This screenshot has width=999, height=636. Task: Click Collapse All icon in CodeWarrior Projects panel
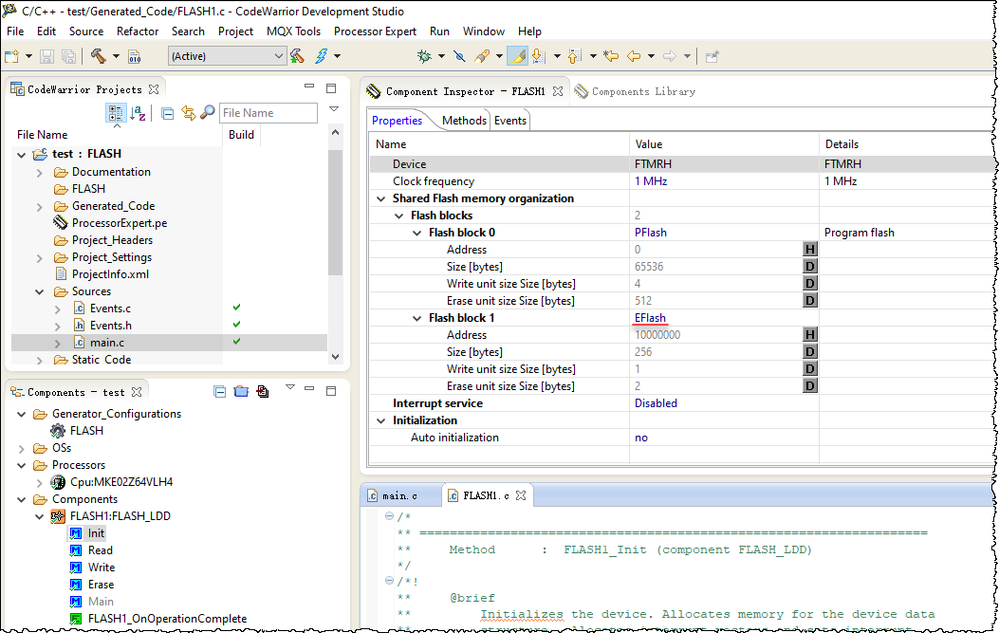point(167,114)
